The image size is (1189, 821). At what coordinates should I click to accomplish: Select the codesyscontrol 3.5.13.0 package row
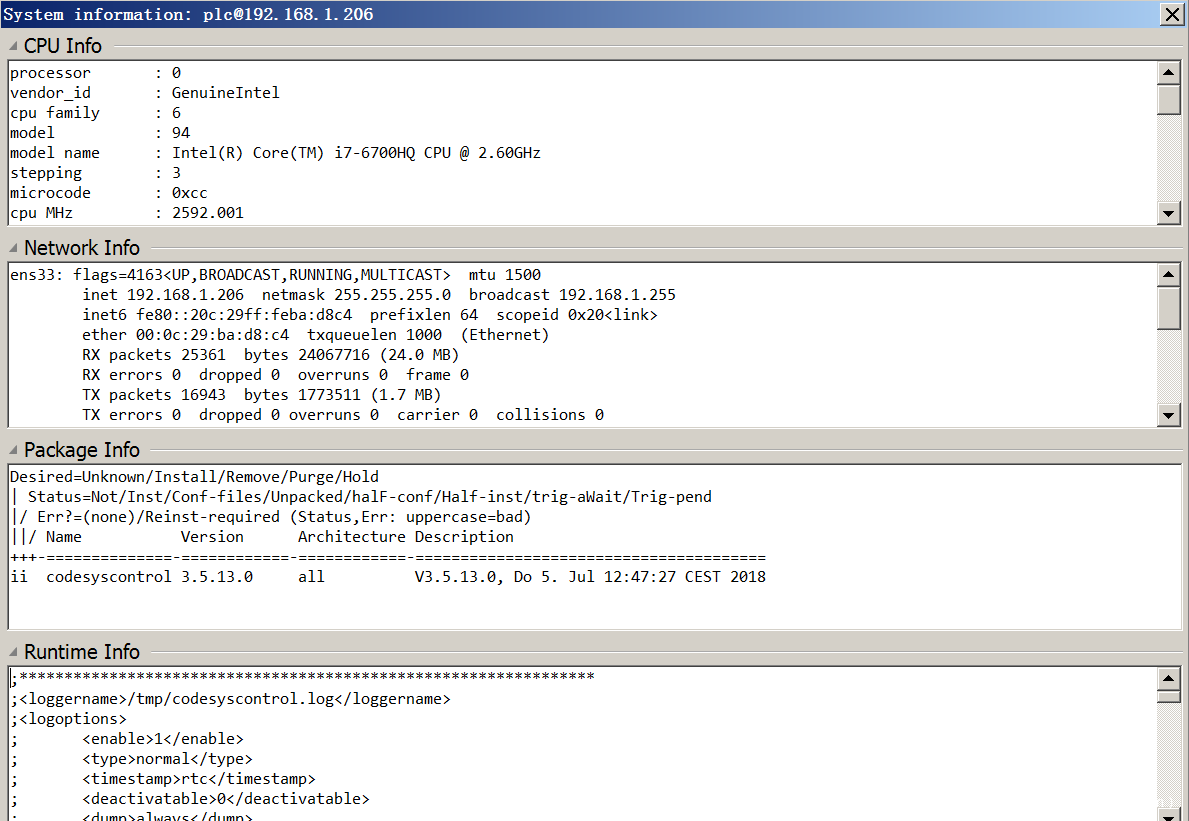(387, 577)
